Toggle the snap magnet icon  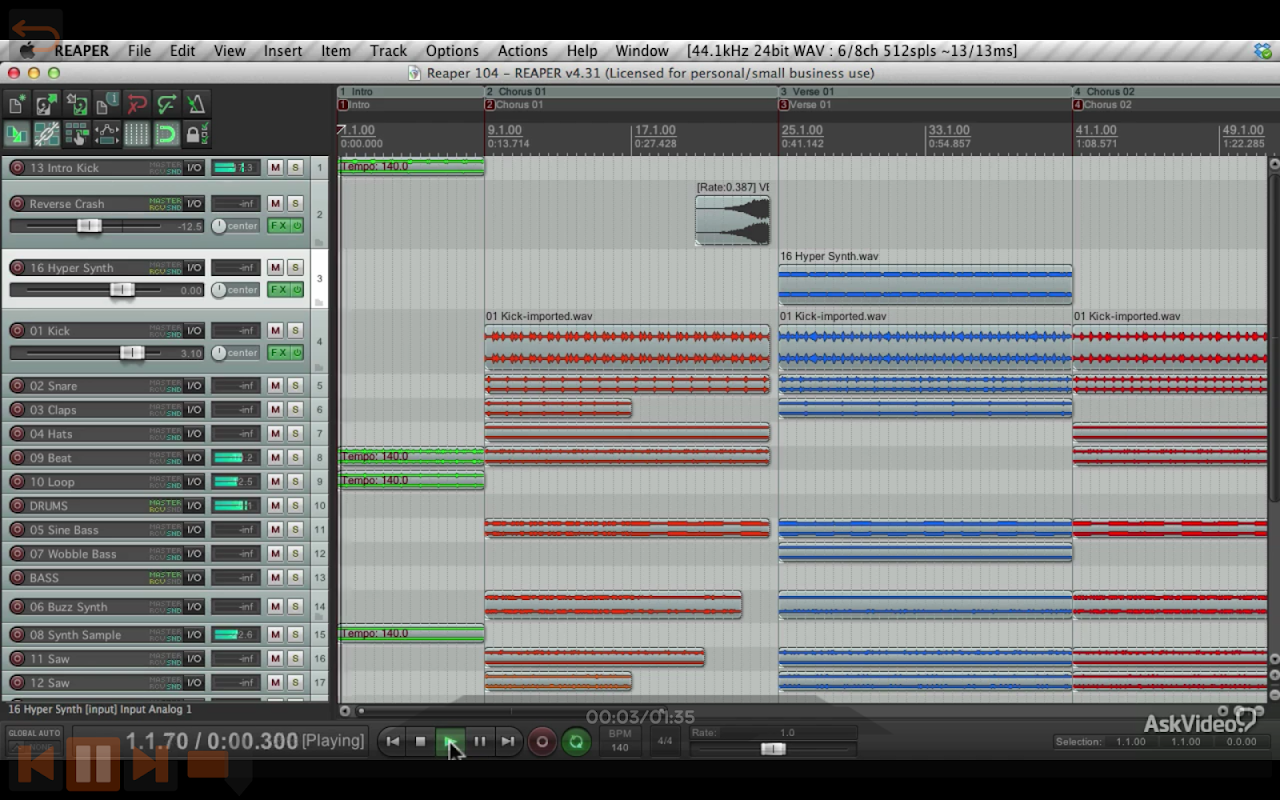(x=167, y=134)
